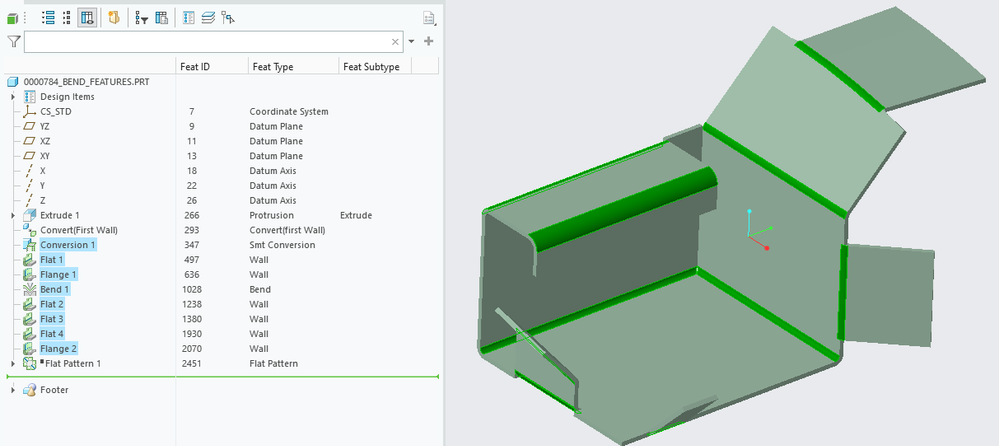The image size is (999, 446).
Task: Clear the search field with X
Action: pos(395,42)
